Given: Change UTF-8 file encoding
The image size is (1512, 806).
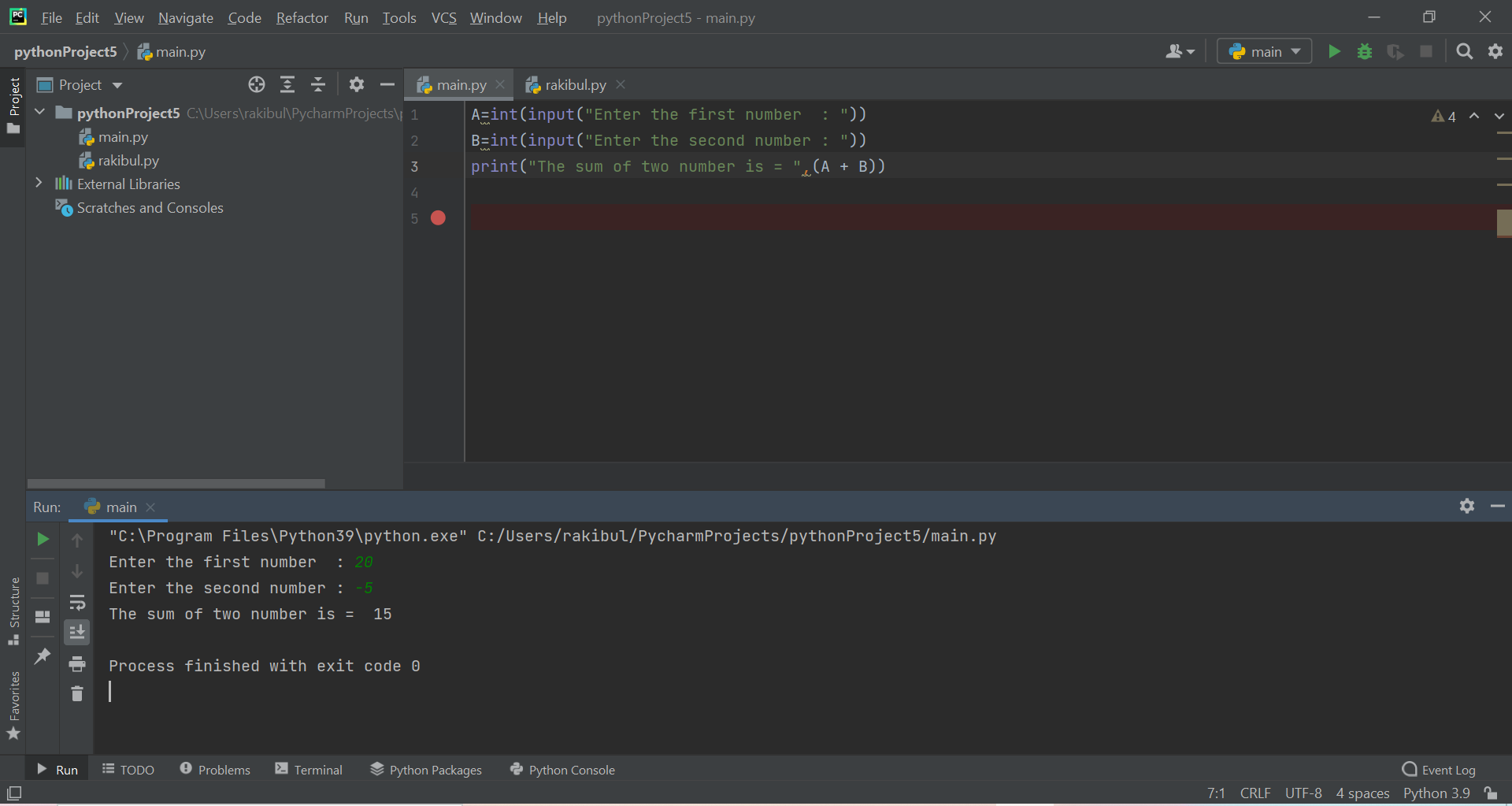Looking at the screenshot, I should pos(1303,793).
